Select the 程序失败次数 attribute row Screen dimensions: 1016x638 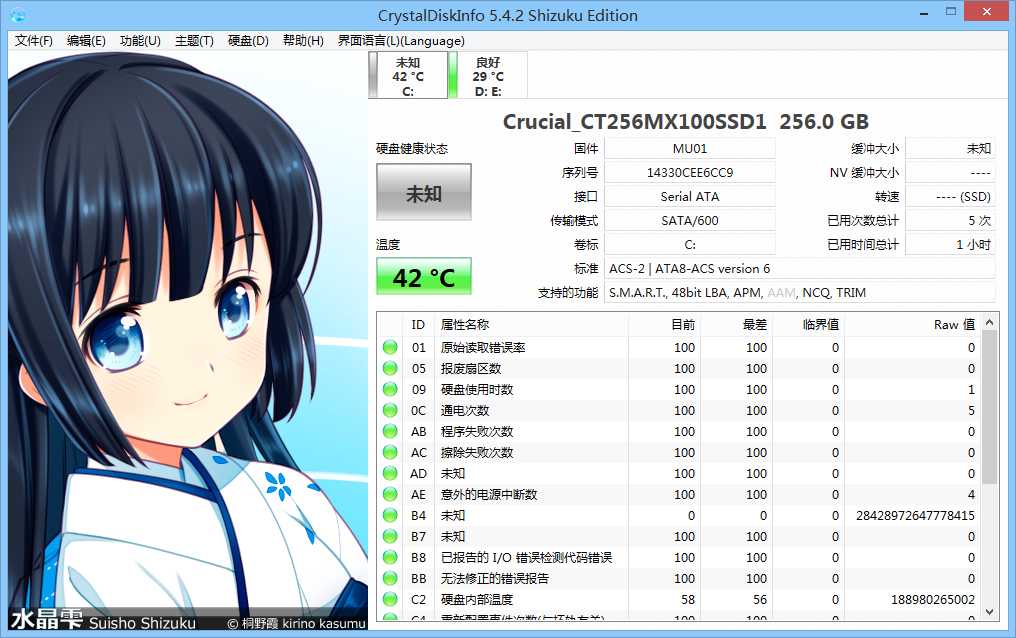pyautogui.click(x=679, y=431)
